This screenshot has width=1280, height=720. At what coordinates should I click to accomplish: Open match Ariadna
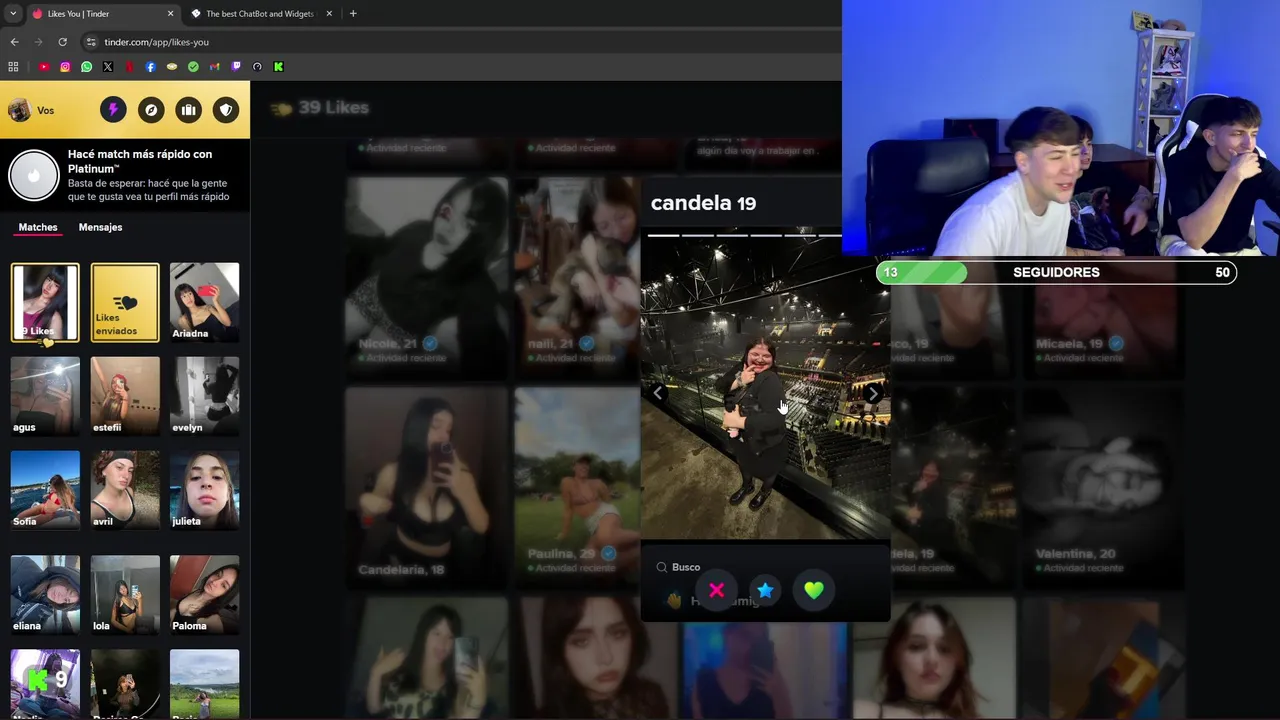coord(204,303)
